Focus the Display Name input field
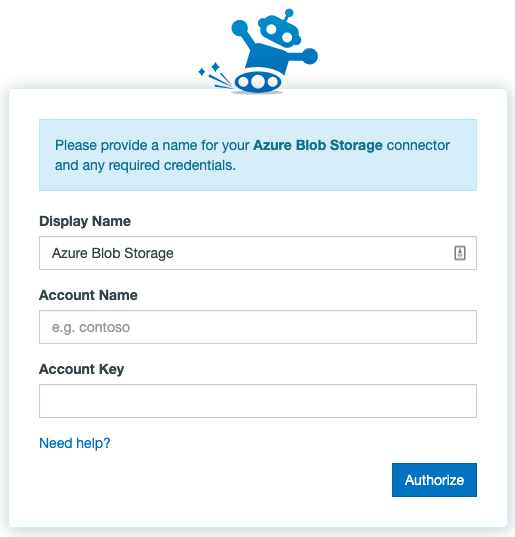515x537 pixels. (x=258, y=253)
